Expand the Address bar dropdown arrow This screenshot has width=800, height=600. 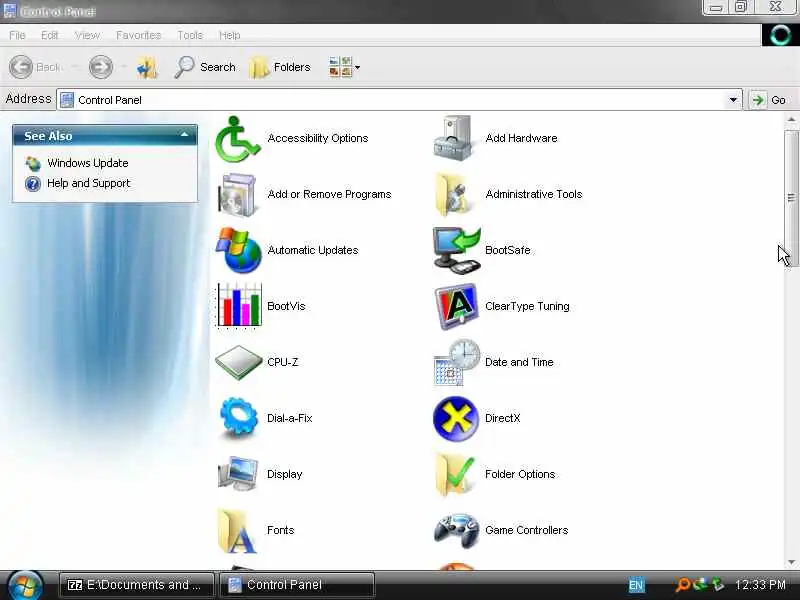tap(733, 99)
